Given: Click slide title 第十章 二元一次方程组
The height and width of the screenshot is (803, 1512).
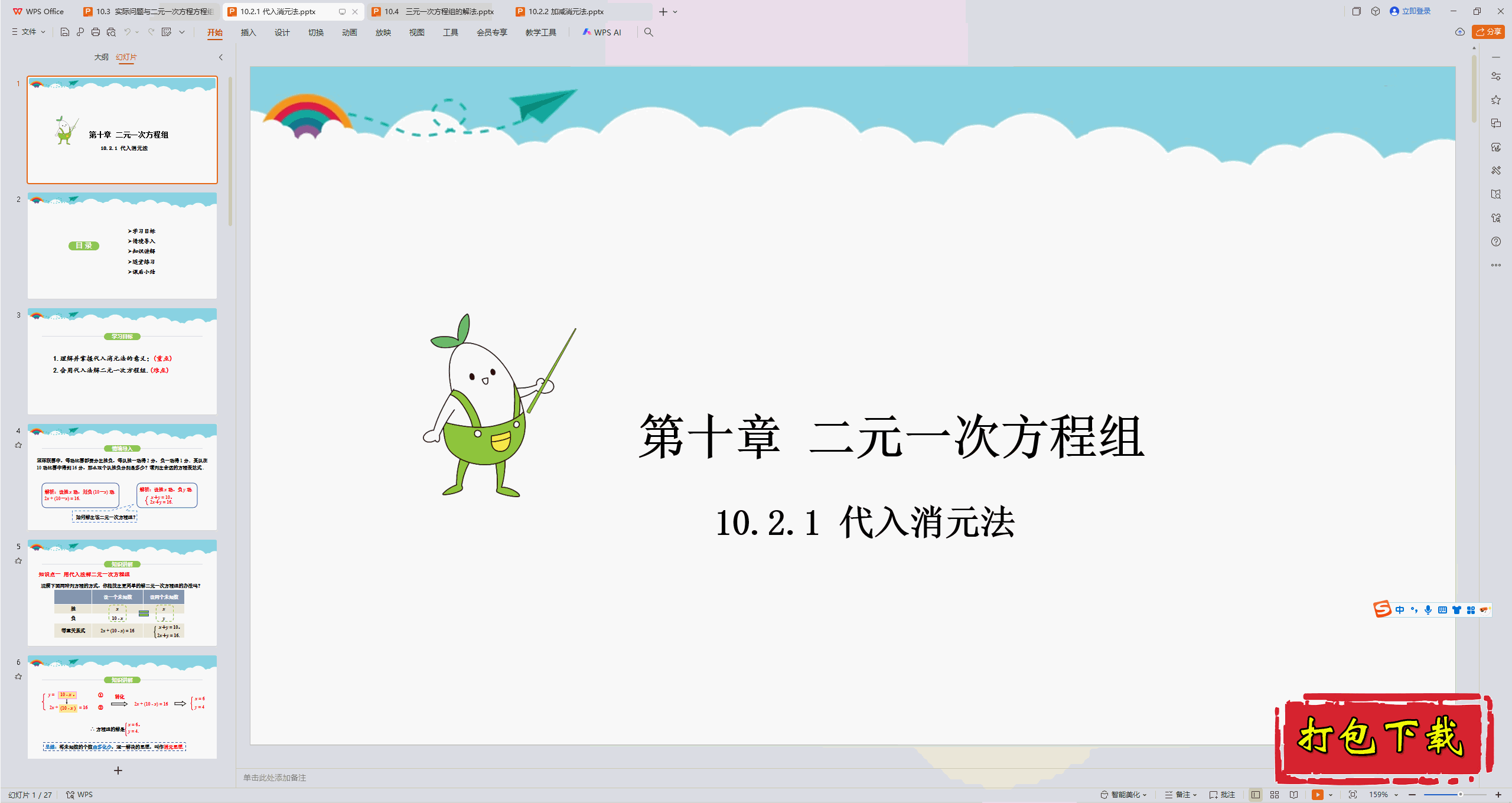Looking at the screenshot, I should [x=892, y=437].
